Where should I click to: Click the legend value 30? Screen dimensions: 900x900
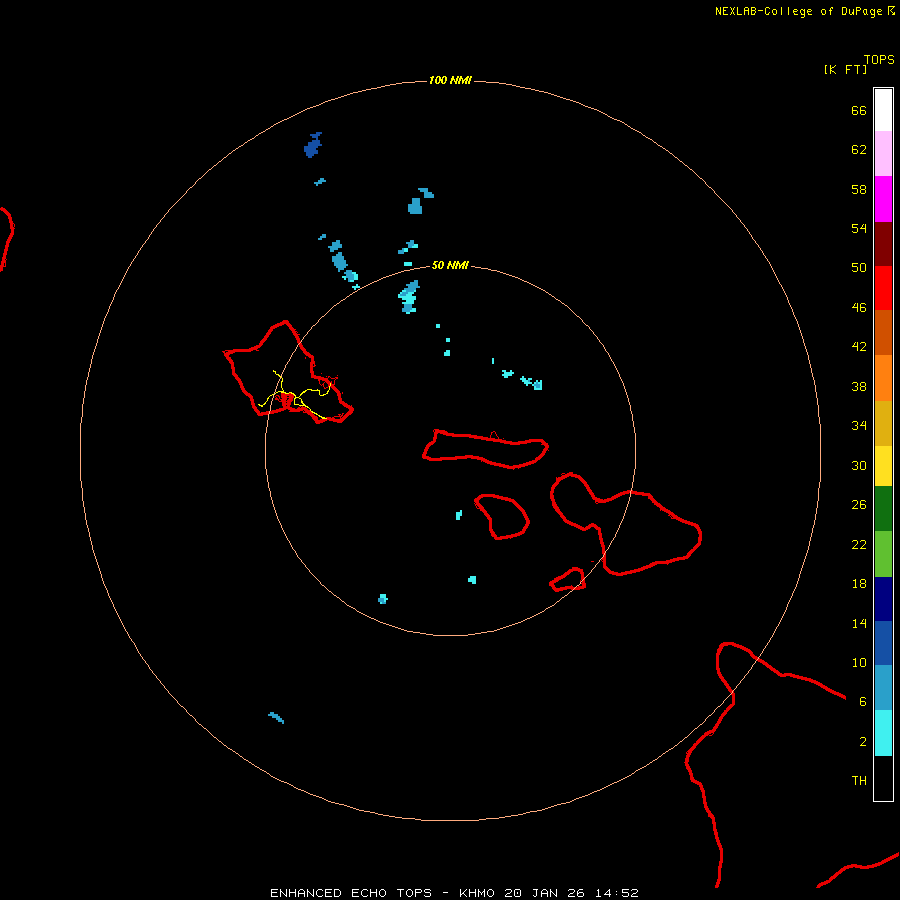point(859,465)
